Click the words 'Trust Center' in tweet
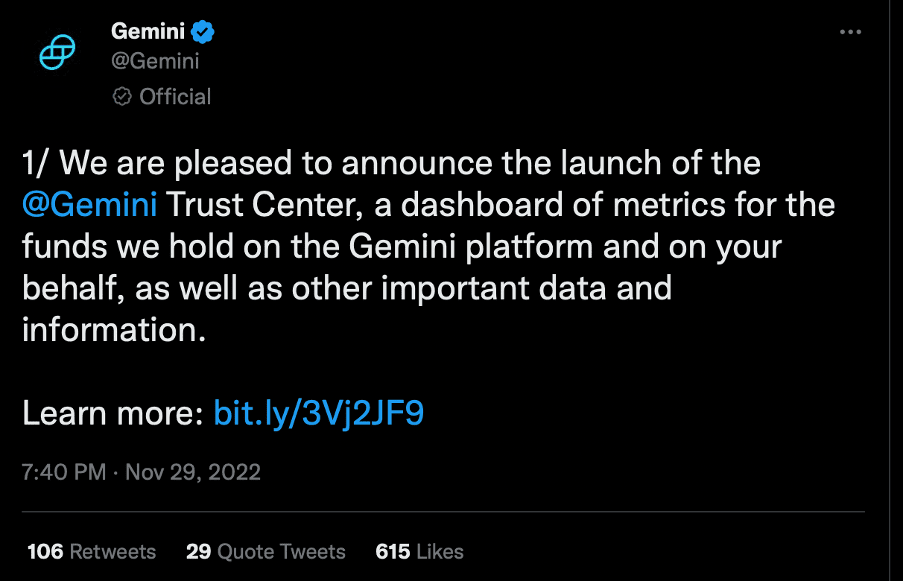 tap(264, 205)
